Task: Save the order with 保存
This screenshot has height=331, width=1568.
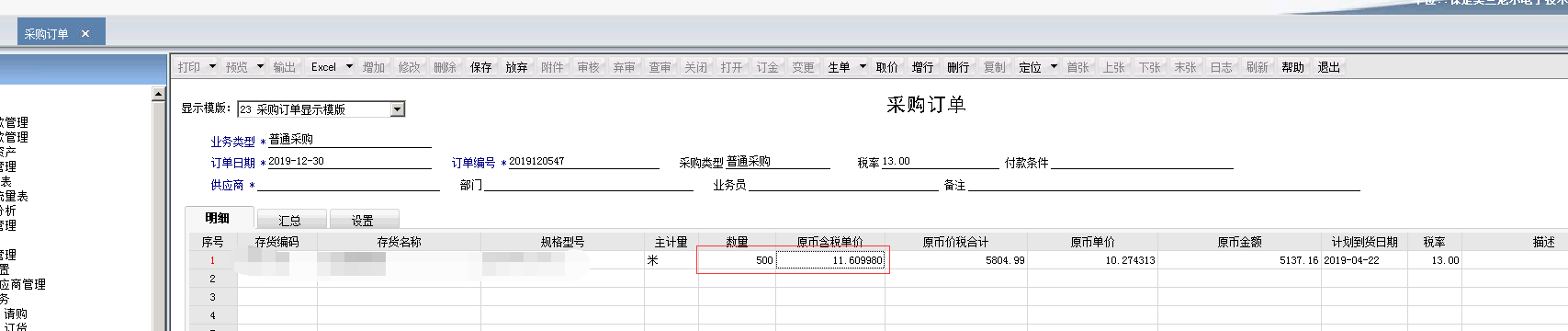Action: pyautogui.click(x=481, y=67)
